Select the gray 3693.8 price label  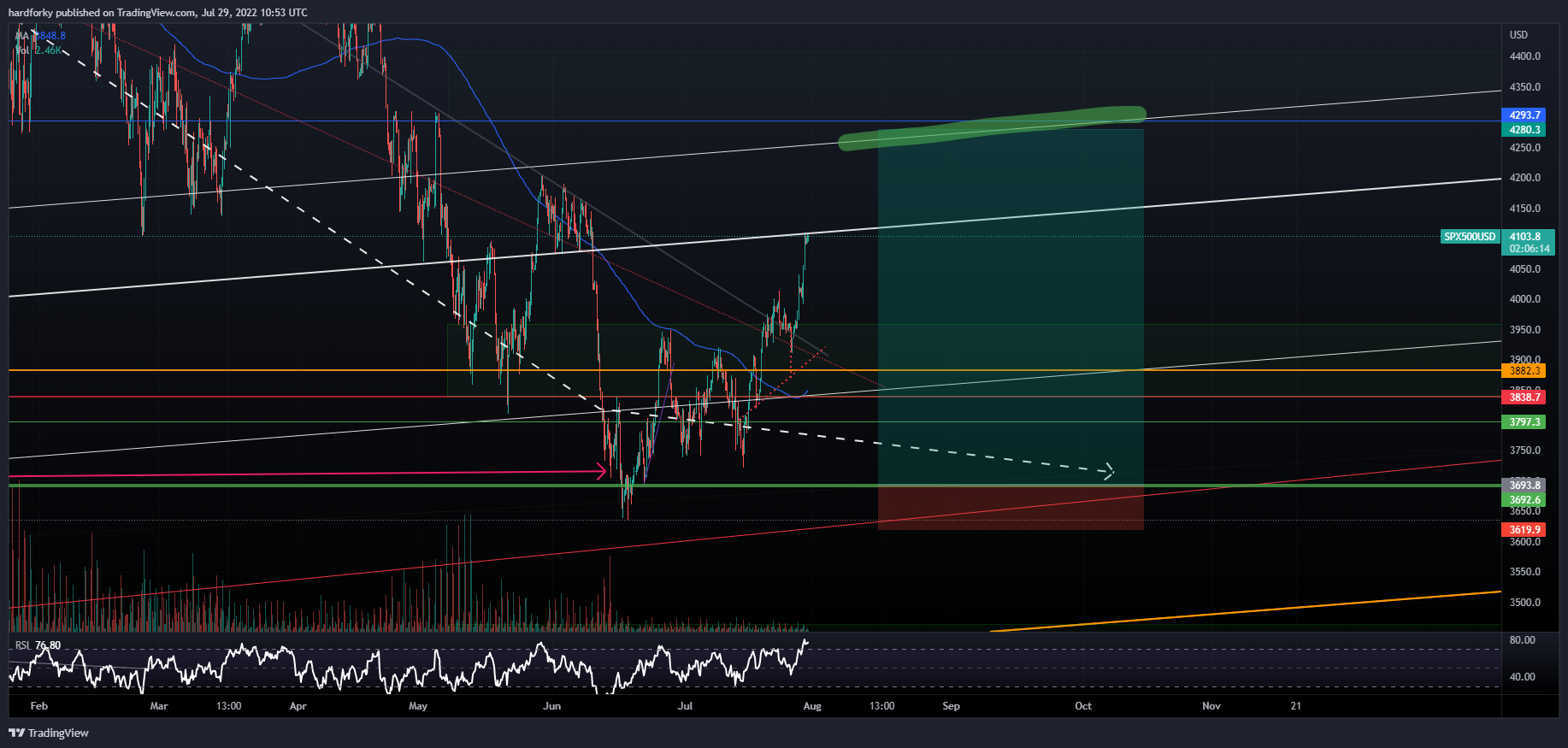click(x=1524, y=486)
